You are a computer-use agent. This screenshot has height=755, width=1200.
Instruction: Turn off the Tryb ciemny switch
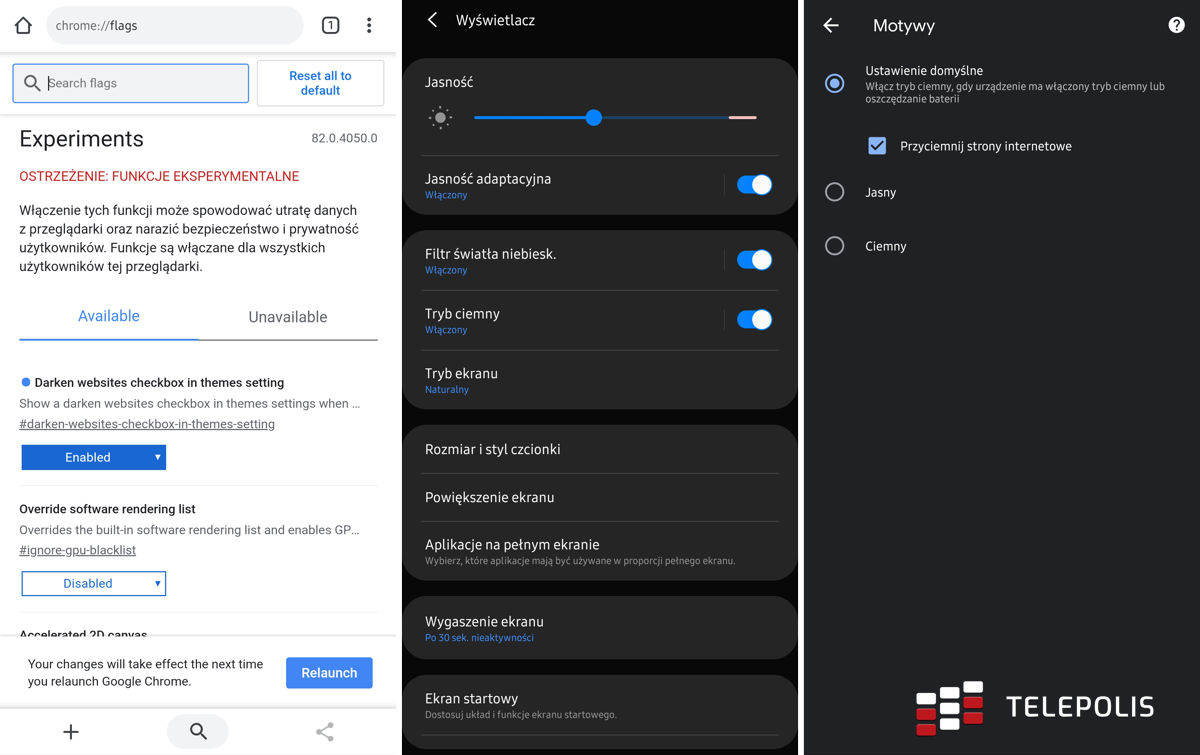(754, 320)
